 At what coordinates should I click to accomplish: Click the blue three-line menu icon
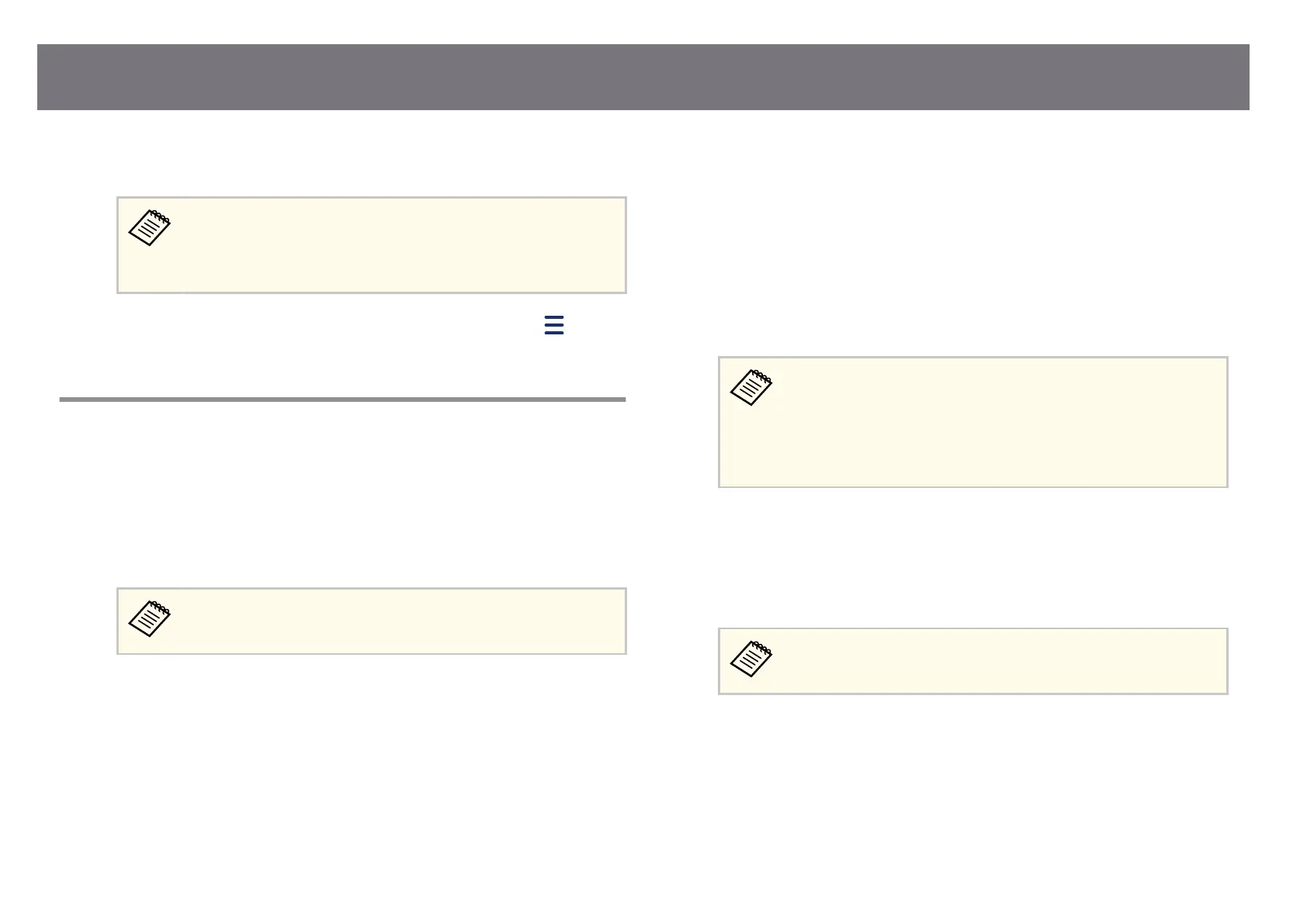[x=554, y=325]
